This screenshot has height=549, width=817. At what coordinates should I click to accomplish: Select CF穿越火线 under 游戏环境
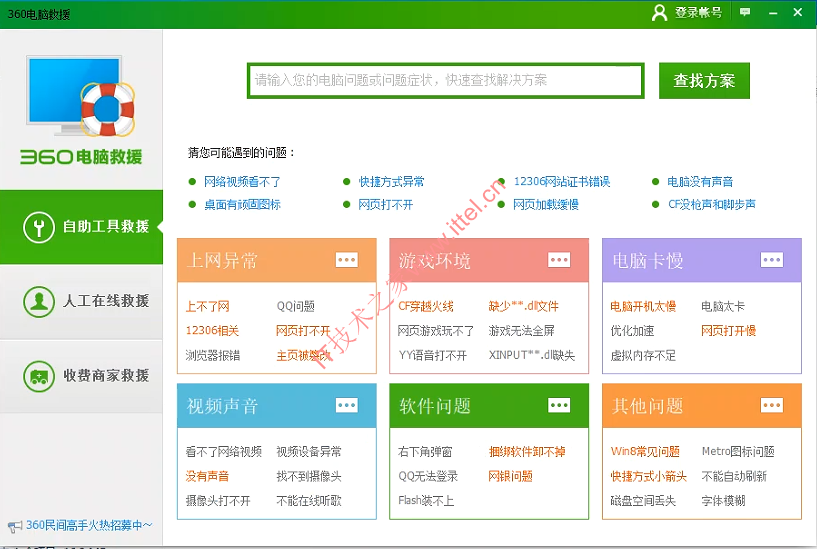tap(426, 306)
